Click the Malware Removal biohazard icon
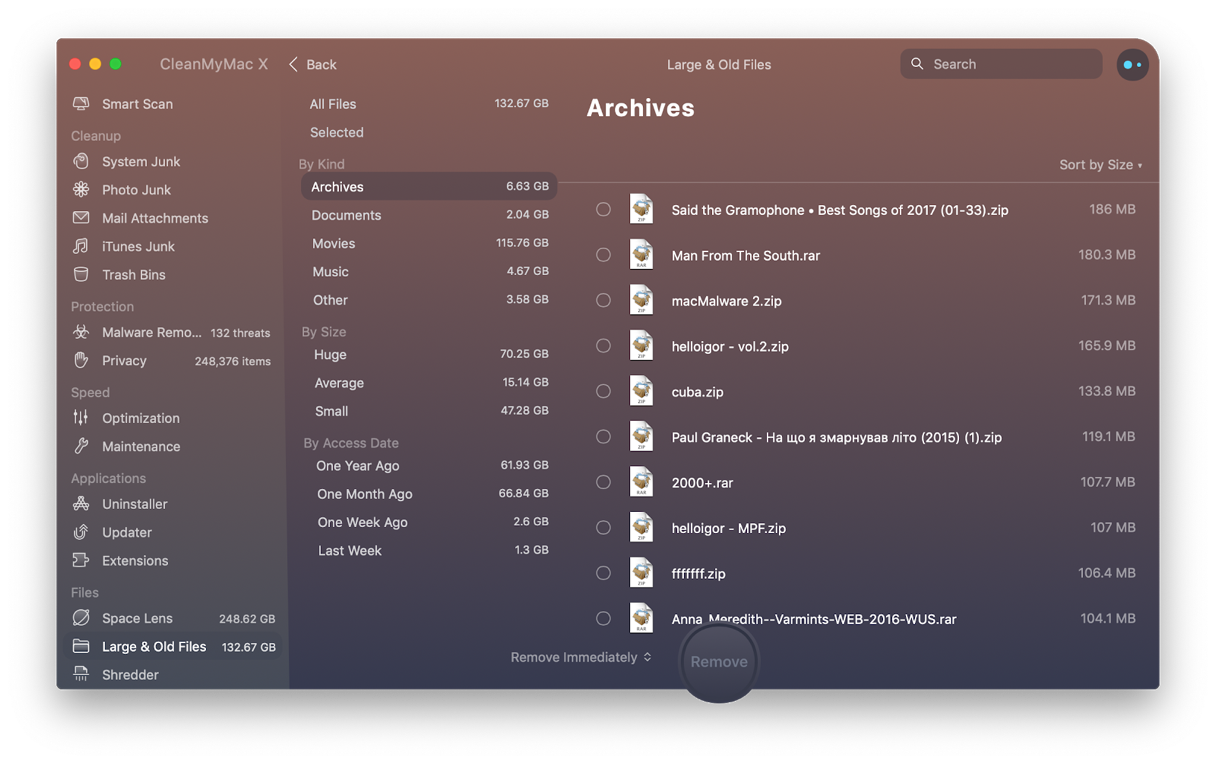Screen dimensions: 1216x760 click(x=81, y=332)
